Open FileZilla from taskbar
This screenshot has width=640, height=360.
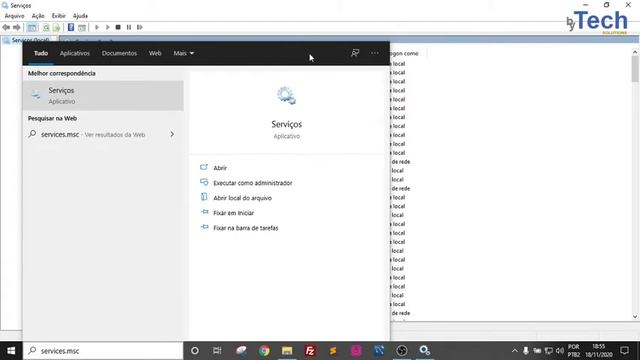[310, 351]
